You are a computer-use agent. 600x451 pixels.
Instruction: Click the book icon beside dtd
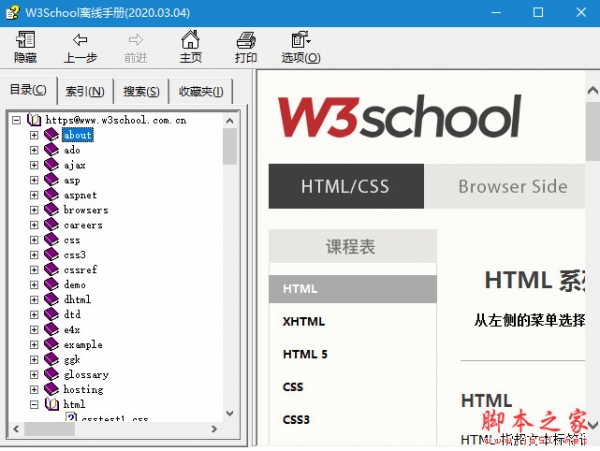(x=51, y=314)
